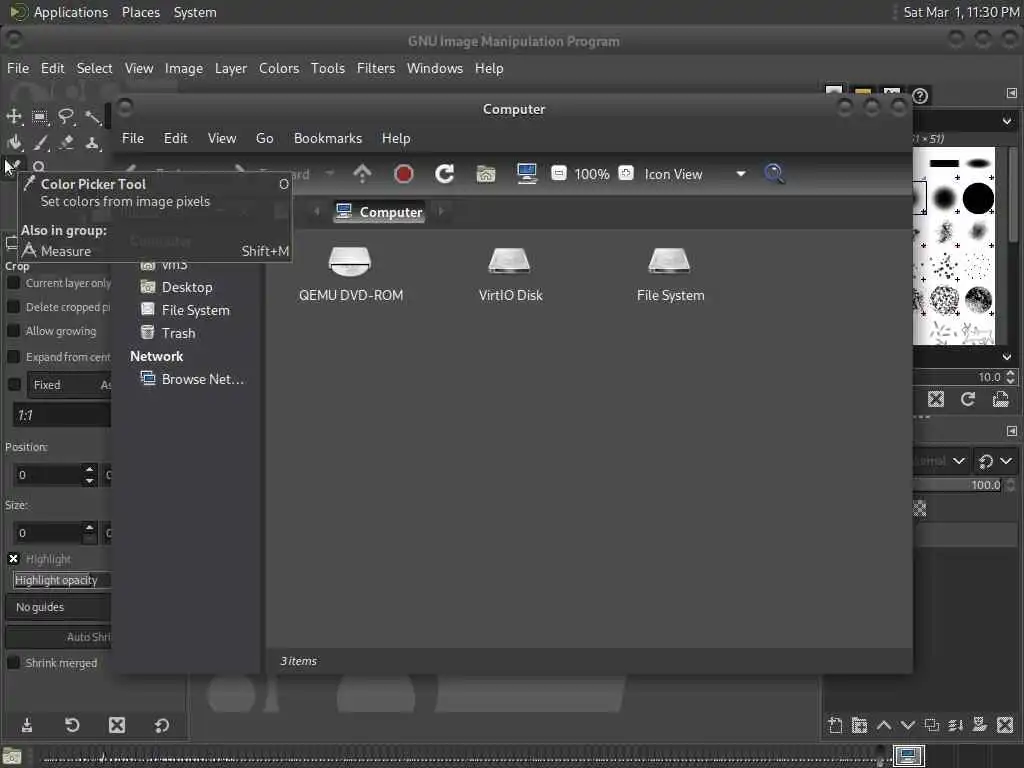Select the Clone stamp tool in GIMP

tap(92, 142)
